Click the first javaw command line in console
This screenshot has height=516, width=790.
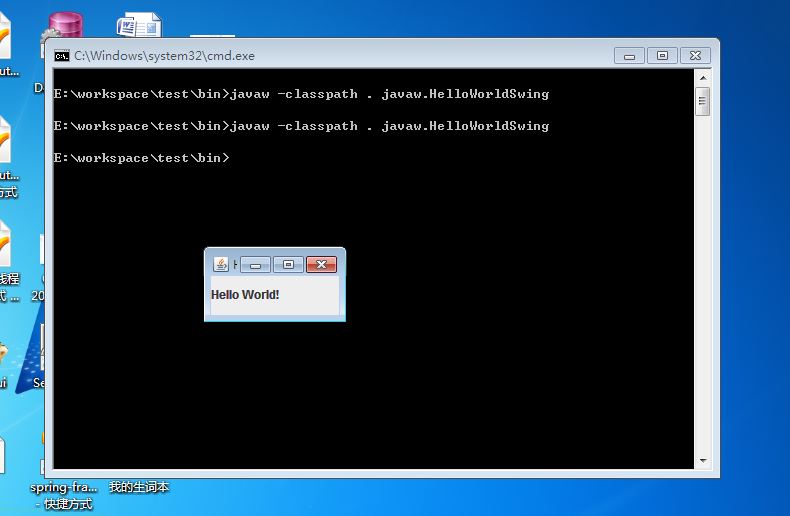pyautogui.click(x=301, y=94)
